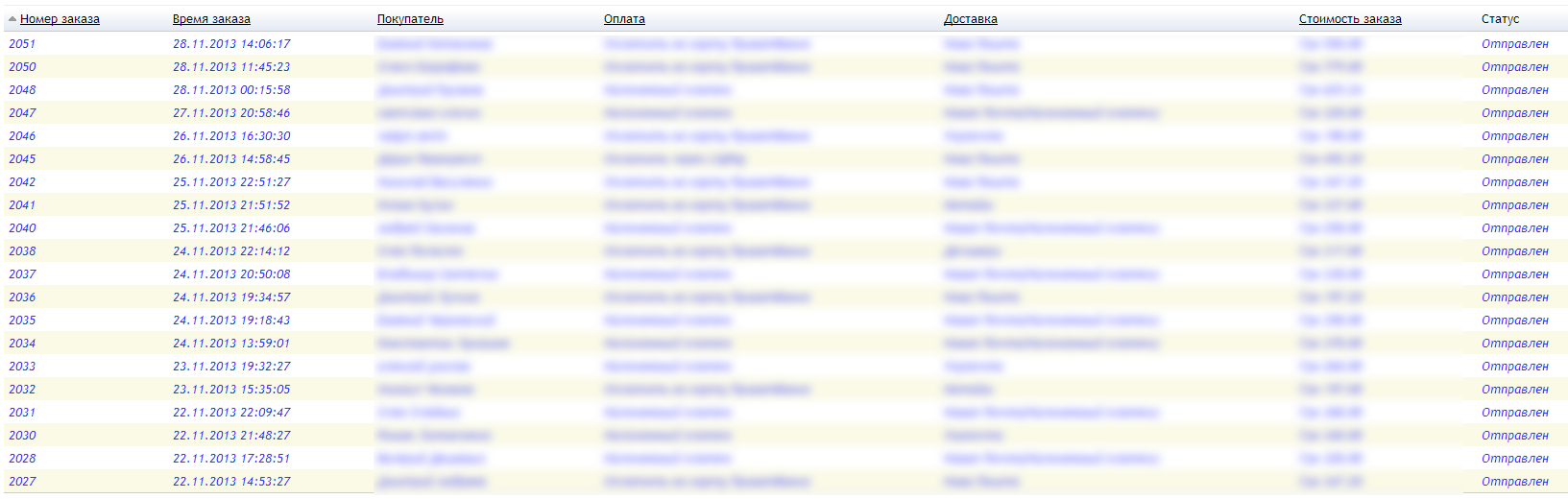Open order number 2034
Screen dimensions: 1568x499
tap(22, 344)
